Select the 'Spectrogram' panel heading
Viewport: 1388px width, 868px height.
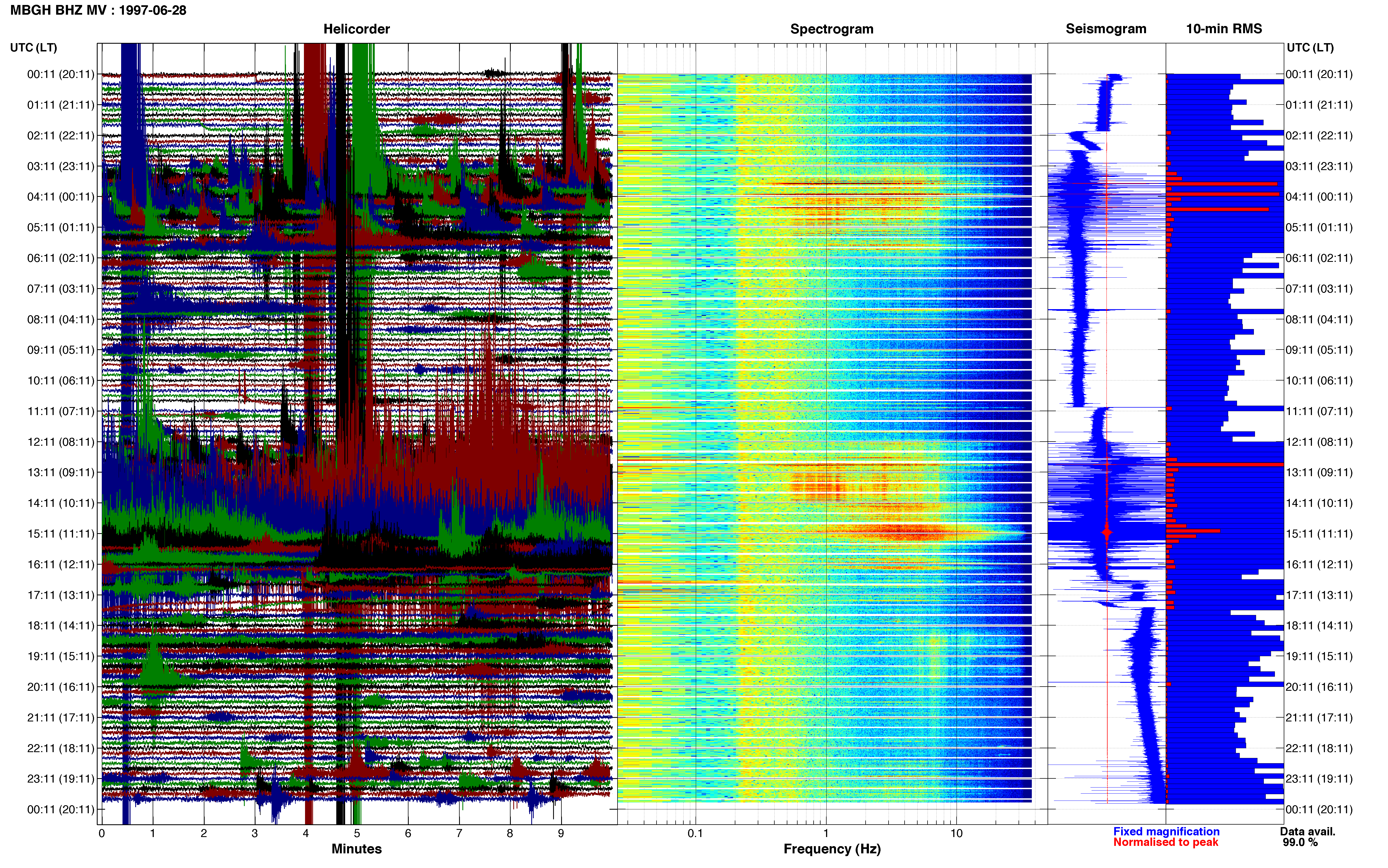(832, 29)
